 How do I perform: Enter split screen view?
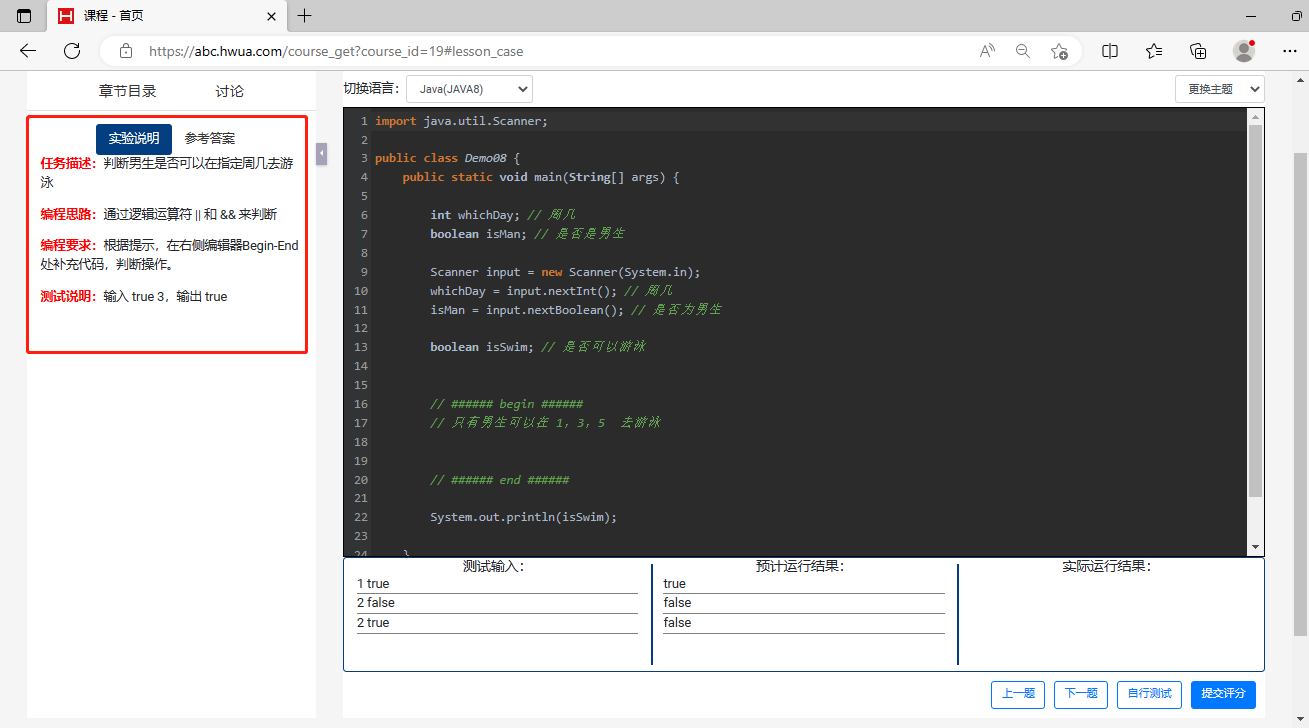1110,51
